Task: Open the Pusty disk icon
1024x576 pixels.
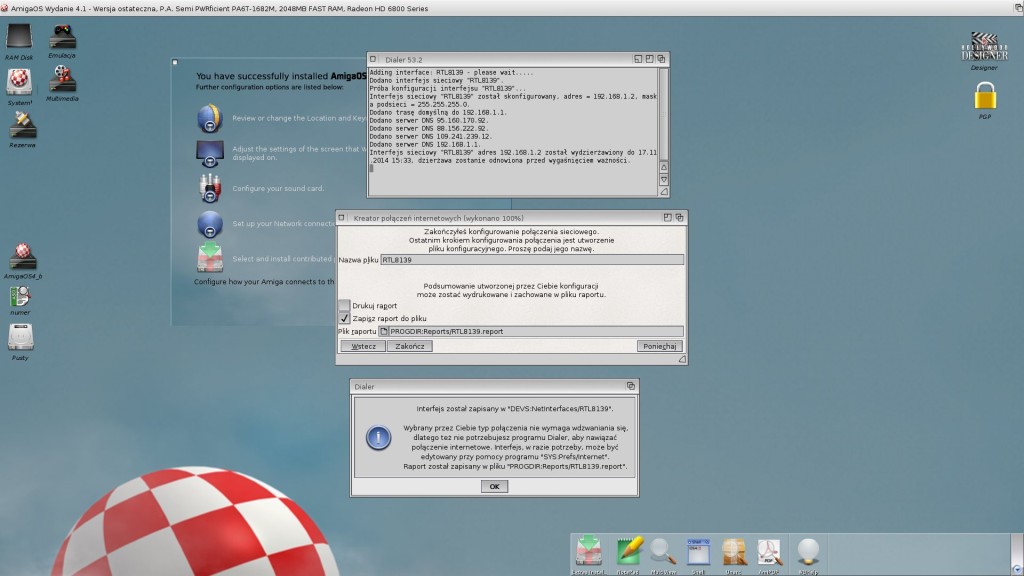Action: 20,338
